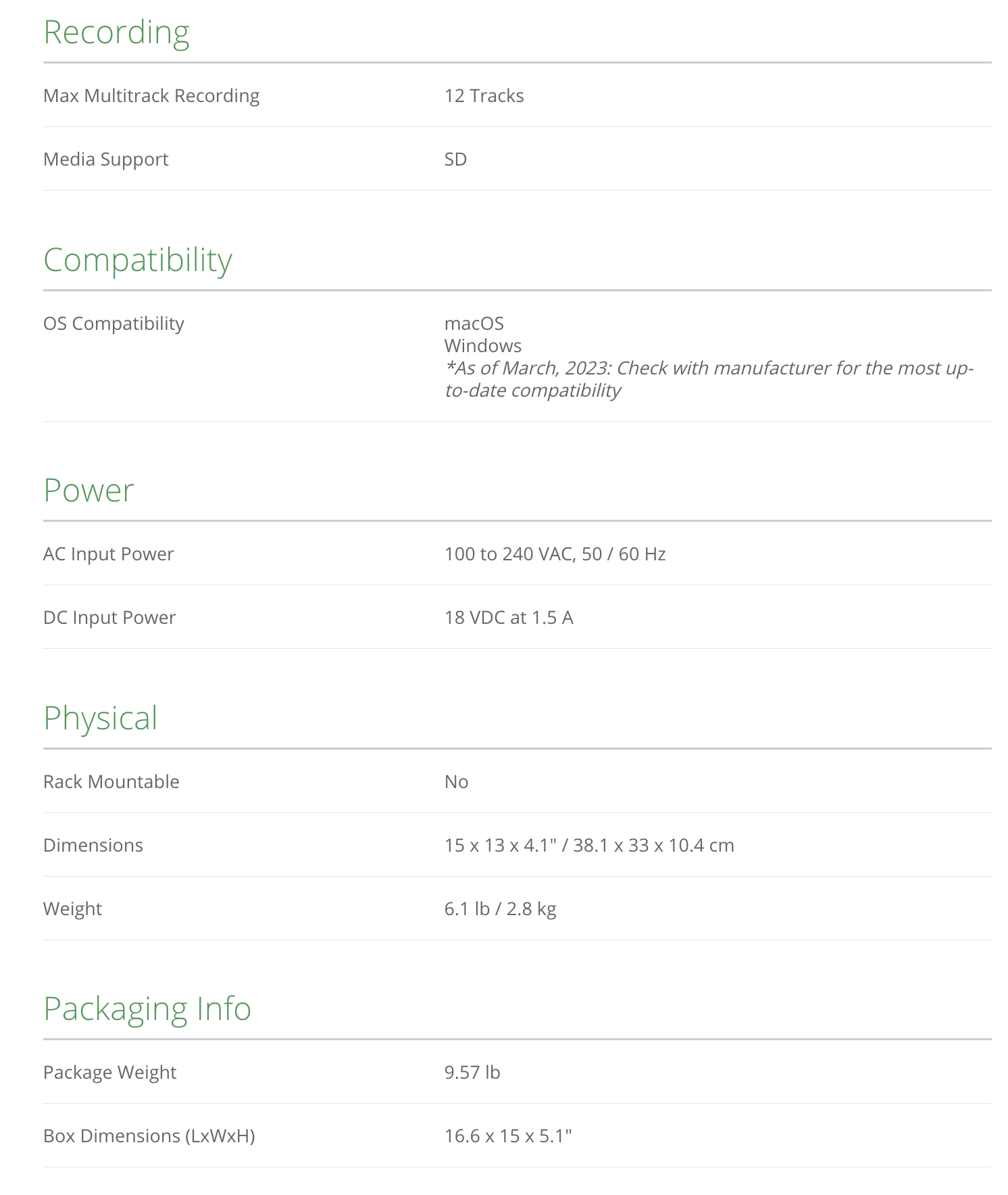Click the SD media value
This screenshot has height=1195, width=1008.
pyautogui.click(x=455, y=160)
